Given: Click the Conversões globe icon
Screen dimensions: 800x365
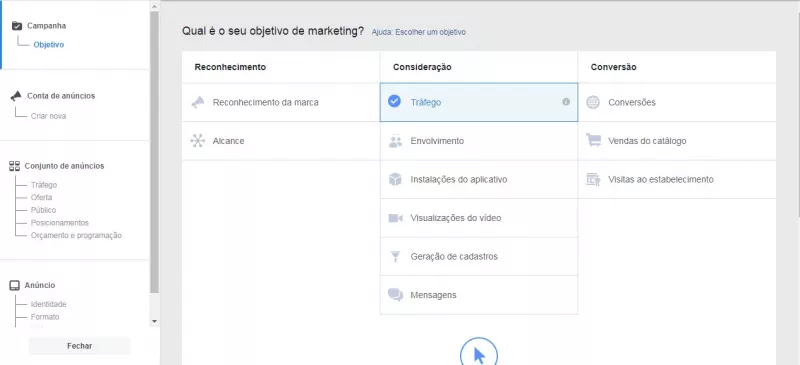Looking at the screenshot, I should (593, 103).
